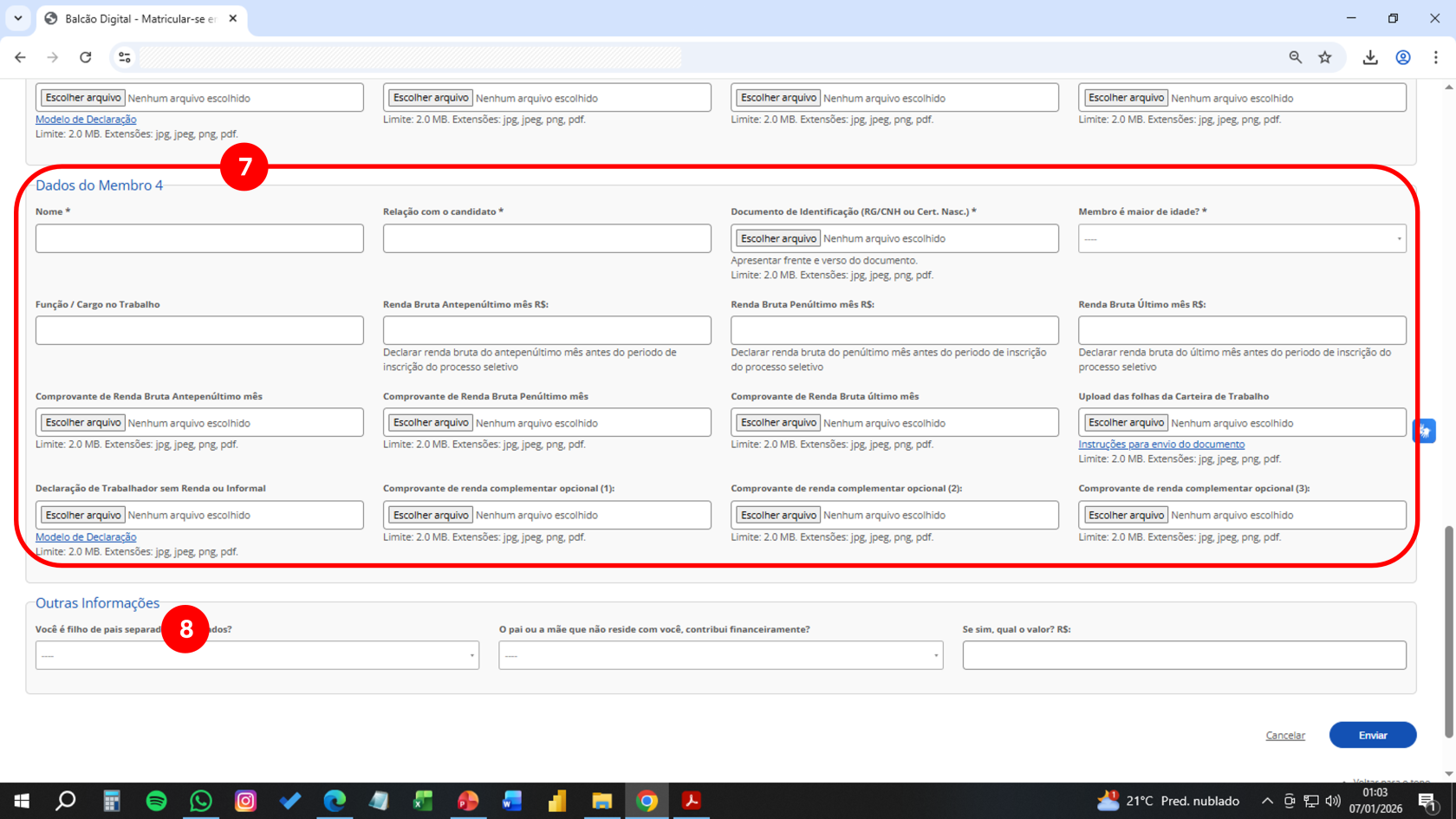Open the 'filho de pais separados' dropdown
This screenshot has height=819, width=1456.
coord(257,656)
